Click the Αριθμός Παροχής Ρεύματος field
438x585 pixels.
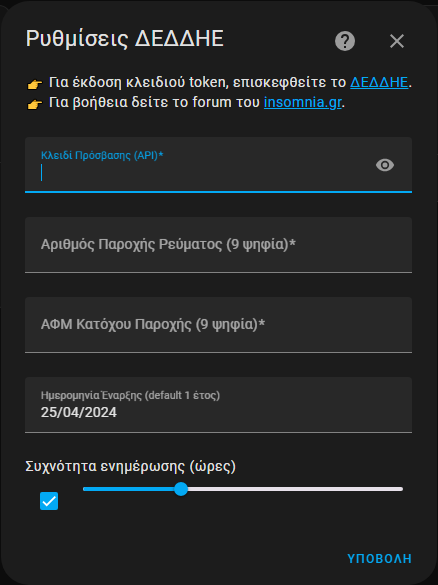click(218, 245)
